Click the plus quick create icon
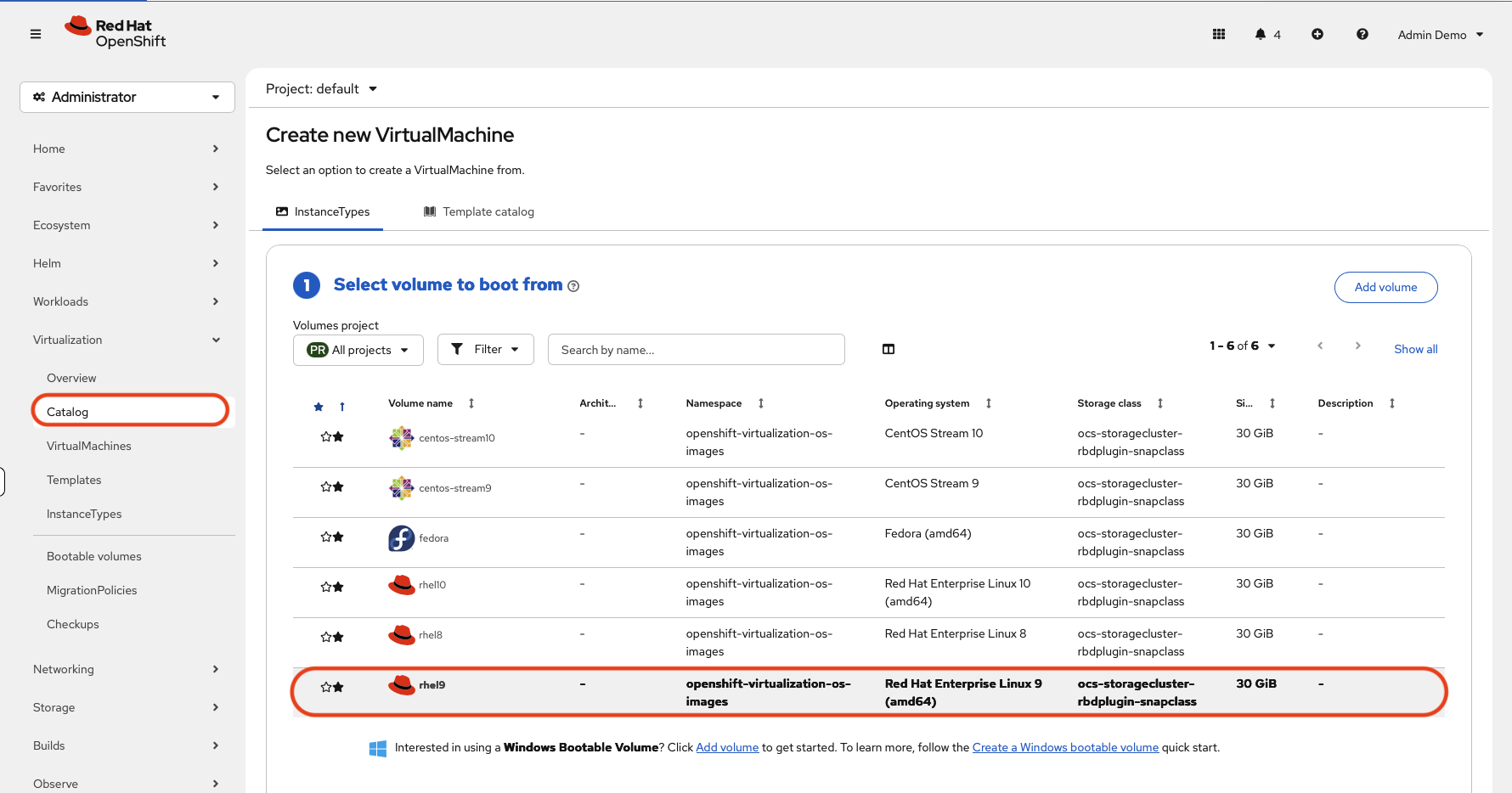 click(1317, 34)
